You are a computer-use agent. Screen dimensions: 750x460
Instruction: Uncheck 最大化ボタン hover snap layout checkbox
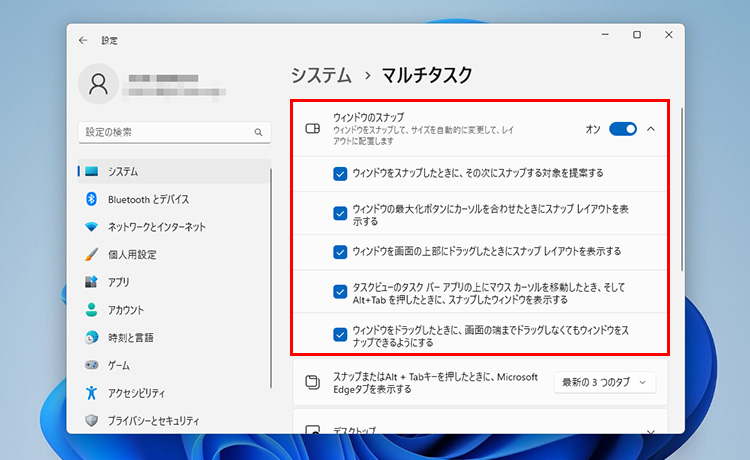[340, 214]
